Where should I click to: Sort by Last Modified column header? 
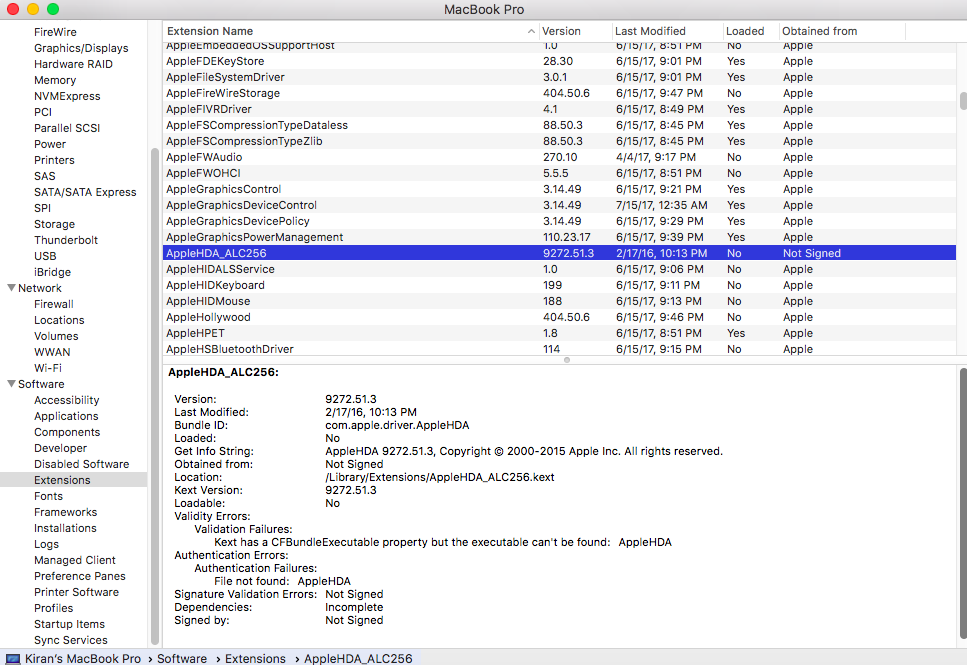pyautogui.click(x=650, y=32)
